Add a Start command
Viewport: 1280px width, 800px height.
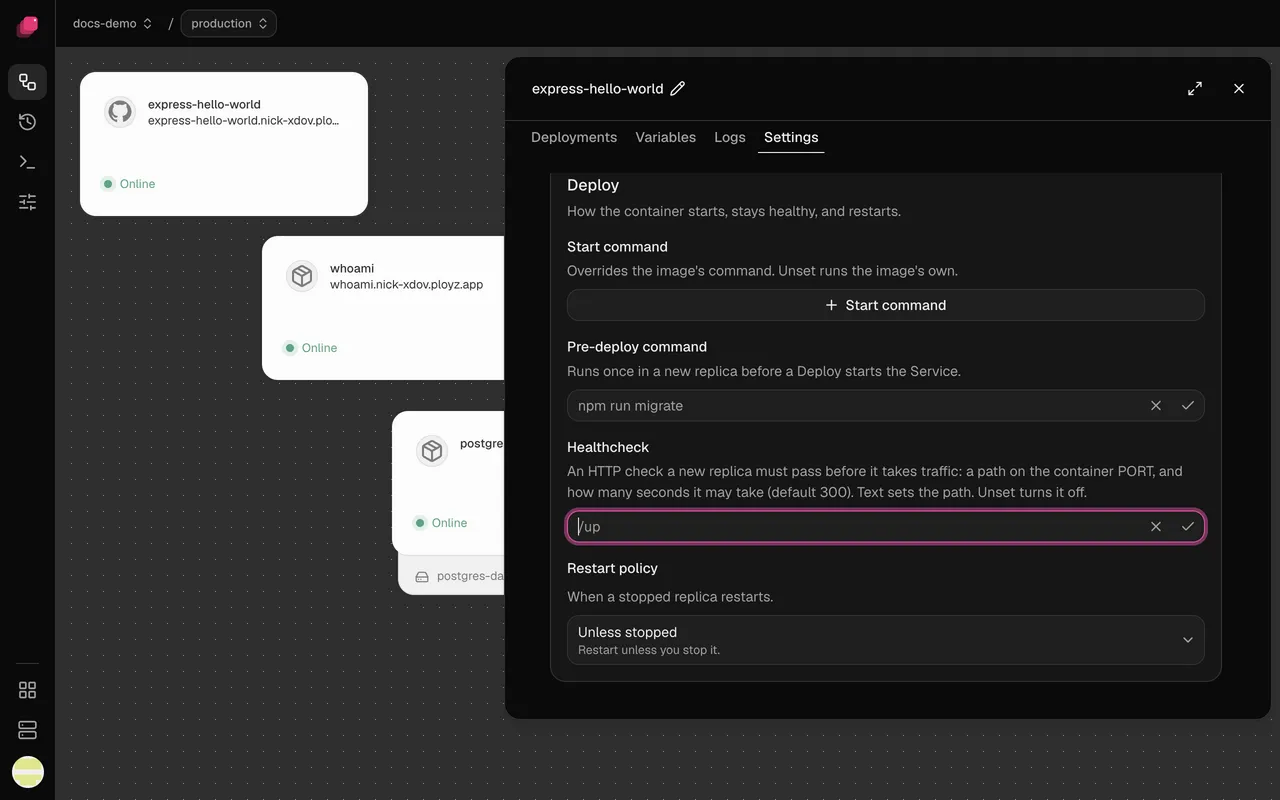(886, 305)
